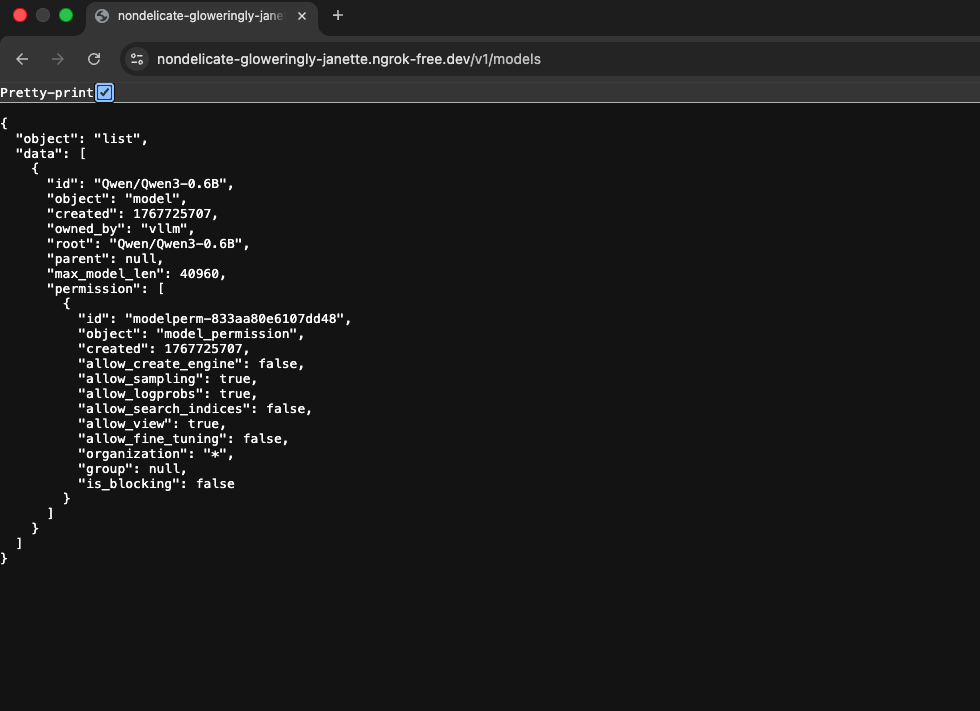Click the back navigation arrow
This screenshot has width=980, height=711.
coord(22,59)
